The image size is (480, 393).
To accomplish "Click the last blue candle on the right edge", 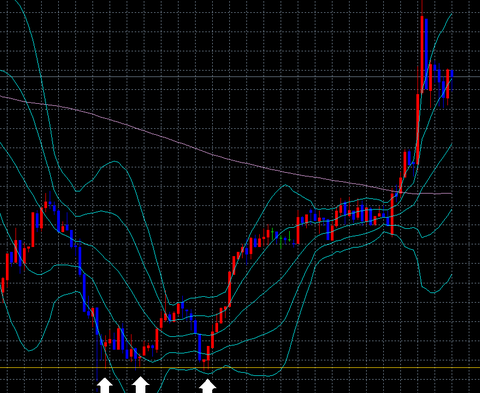I will 452,74.
